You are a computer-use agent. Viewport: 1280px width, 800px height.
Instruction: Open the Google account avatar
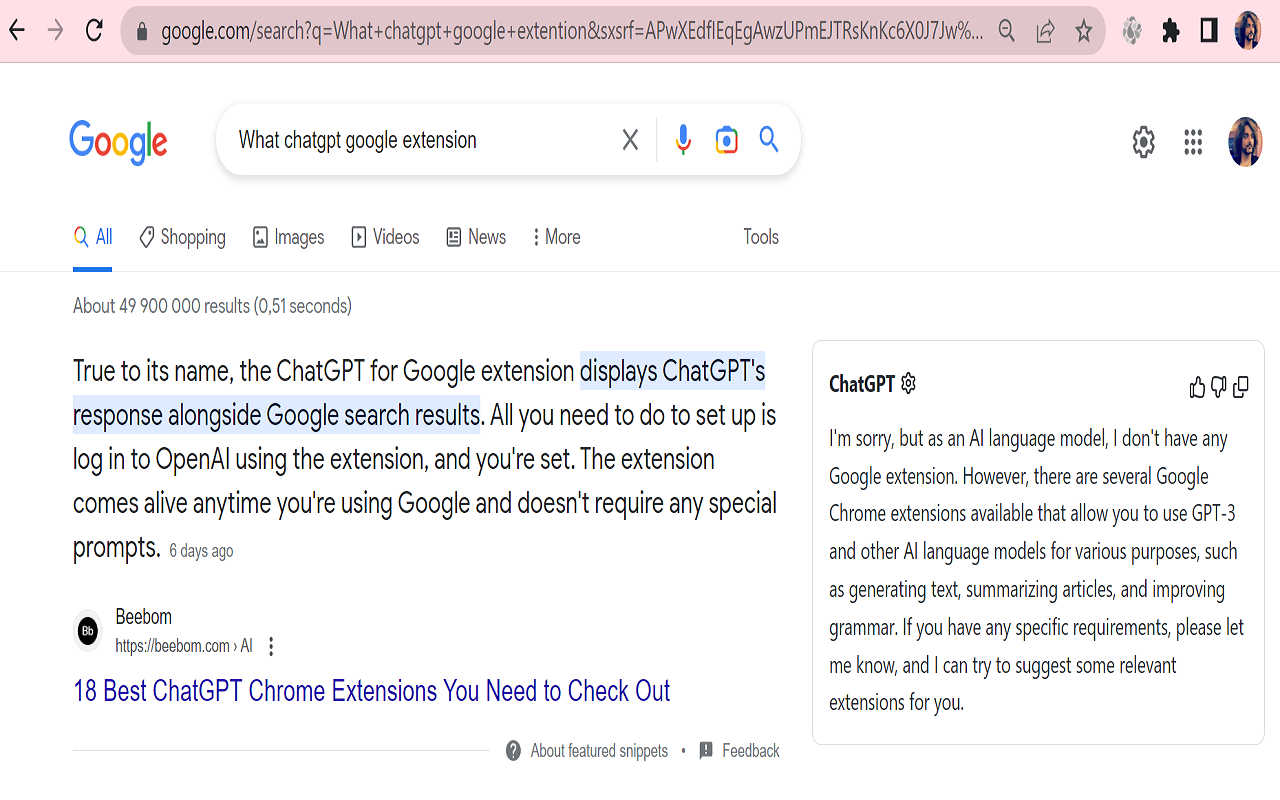(1245, 142)
